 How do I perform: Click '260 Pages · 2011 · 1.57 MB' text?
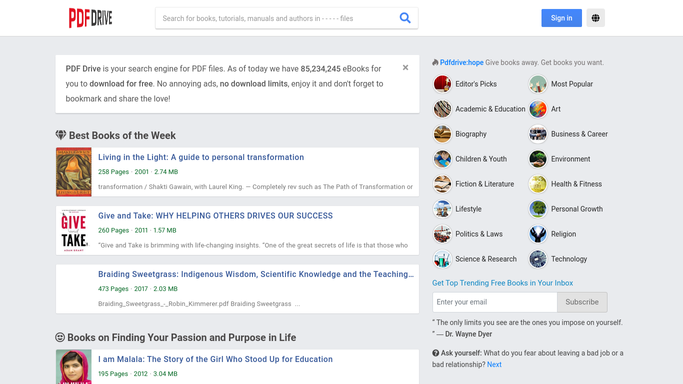137,230
